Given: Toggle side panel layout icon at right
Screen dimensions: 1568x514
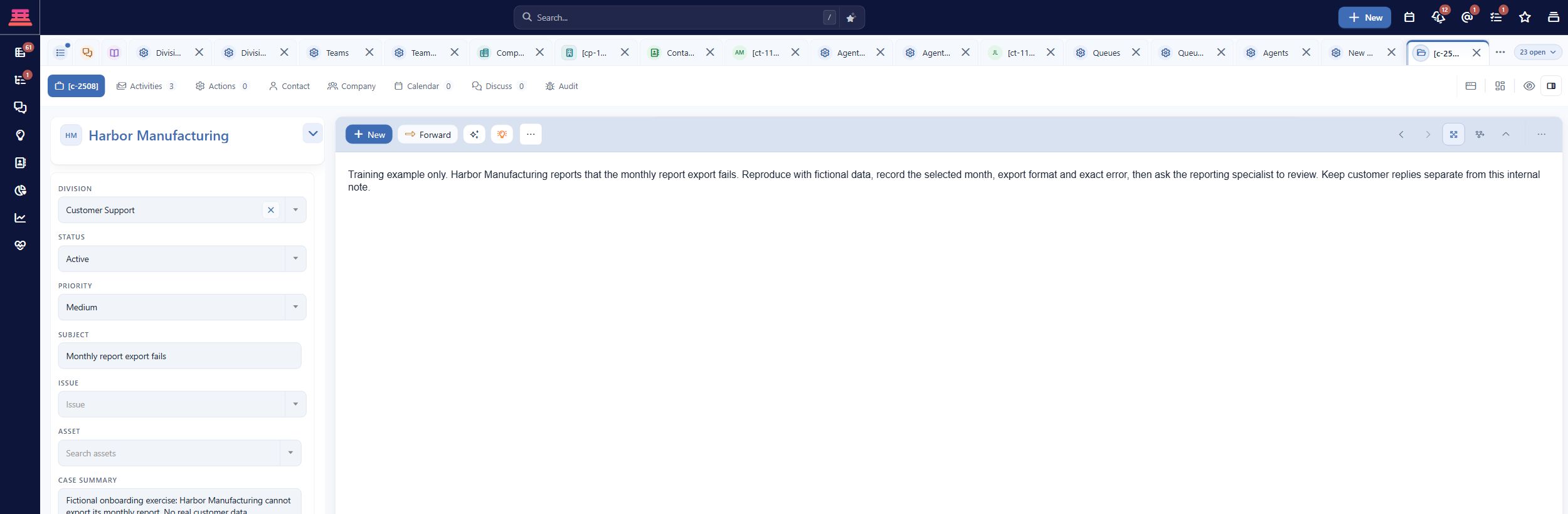Looking at the screenshot, I should point(1551,86).
